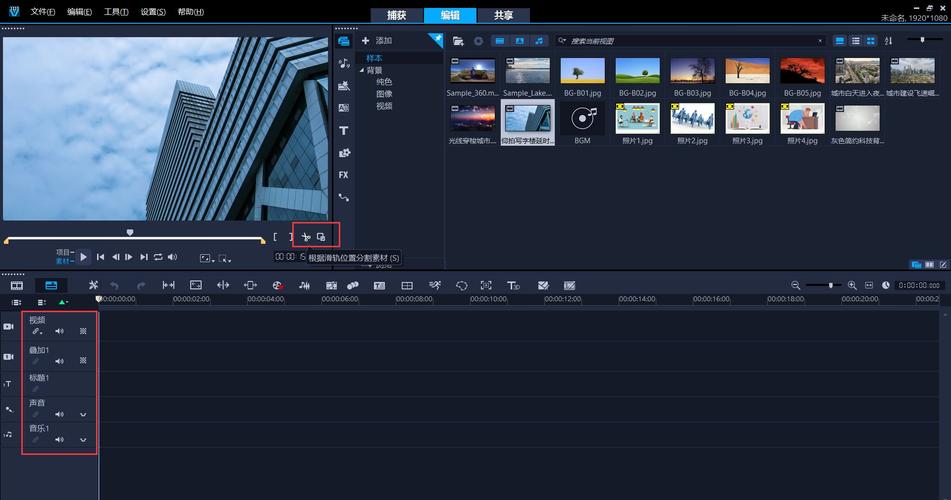
Task: Expand the 音乐1 track chevron
Action: click(x=83, y=439)
